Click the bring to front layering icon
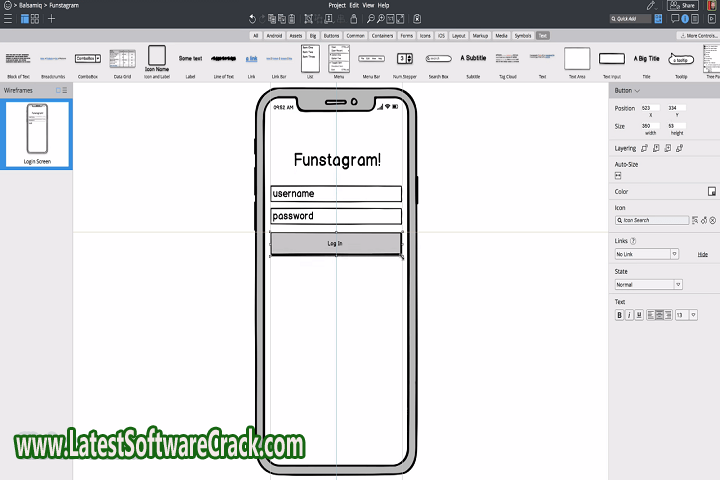 (644, 148)
